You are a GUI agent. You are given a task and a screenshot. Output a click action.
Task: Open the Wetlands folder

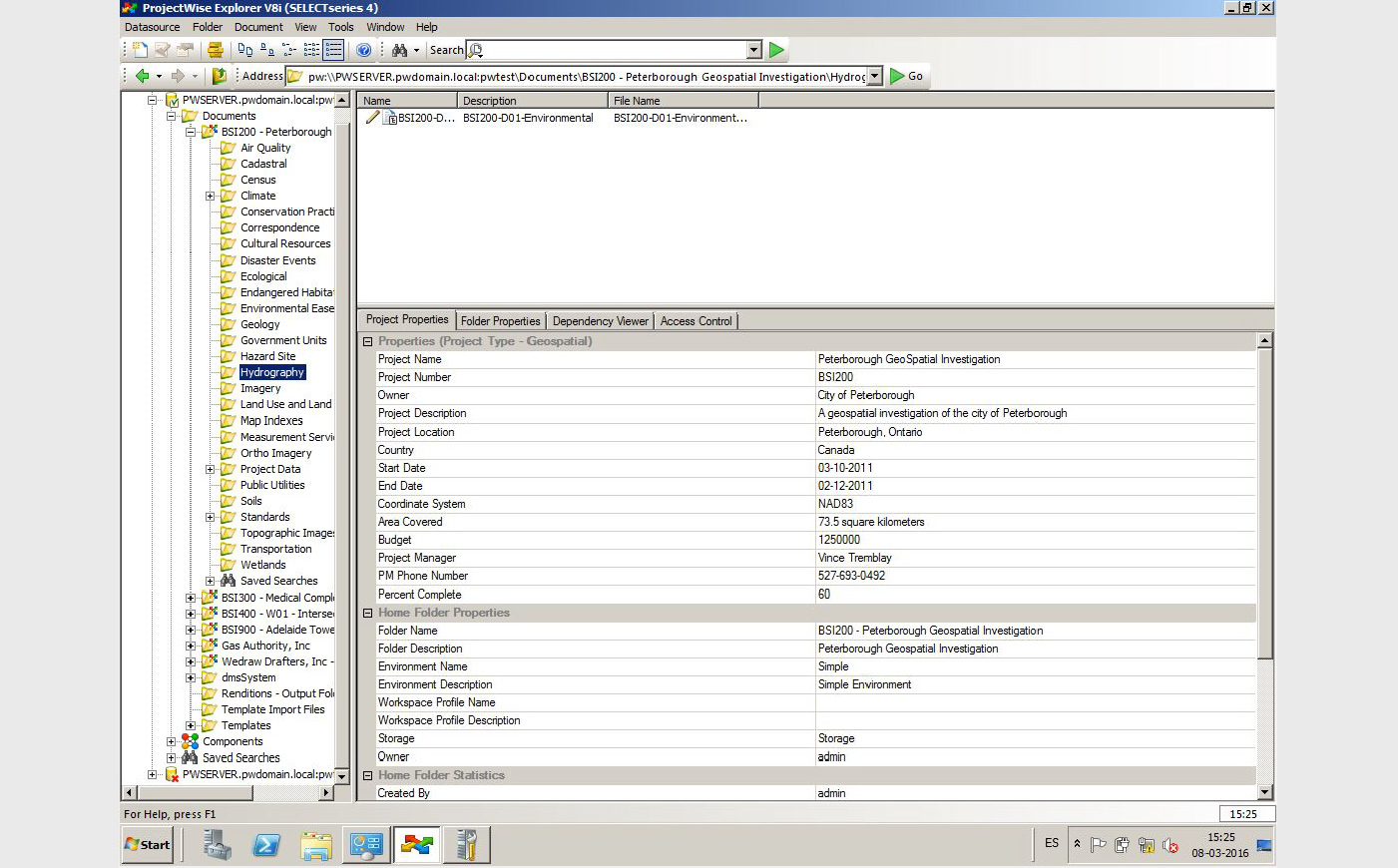click(x=262, y=565)
